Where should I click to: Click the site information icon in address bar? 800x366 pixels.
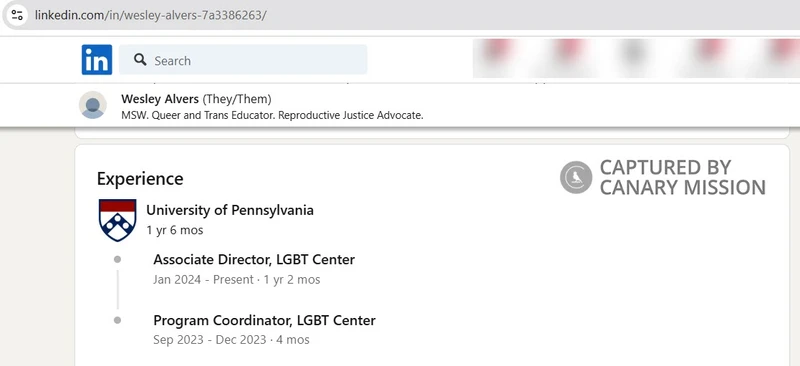pyautogui.click(x=17, y=15)
